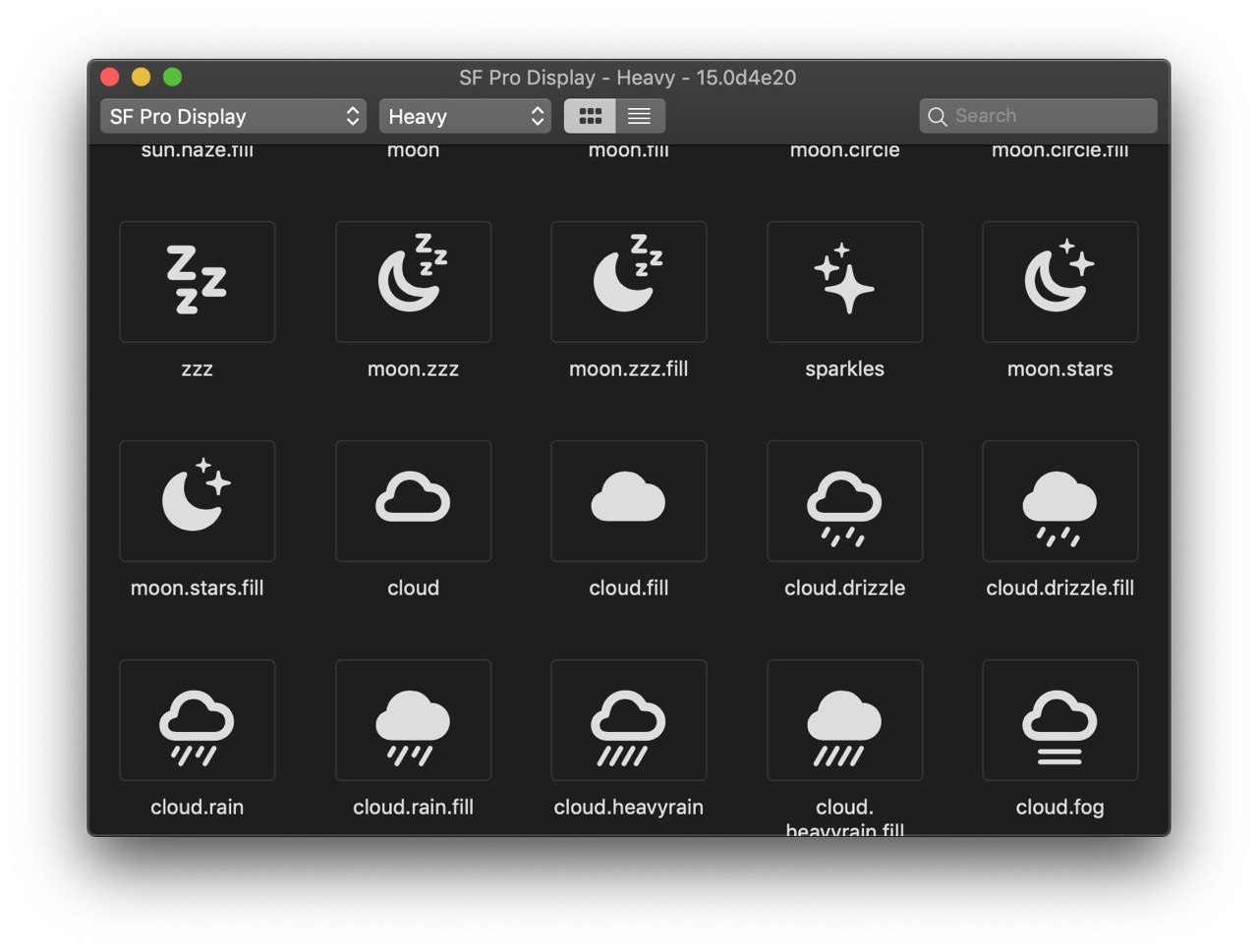The width and height of the screenshot is (1258, 952).
Task: Click into the Search field
Action: [1039, 116]
